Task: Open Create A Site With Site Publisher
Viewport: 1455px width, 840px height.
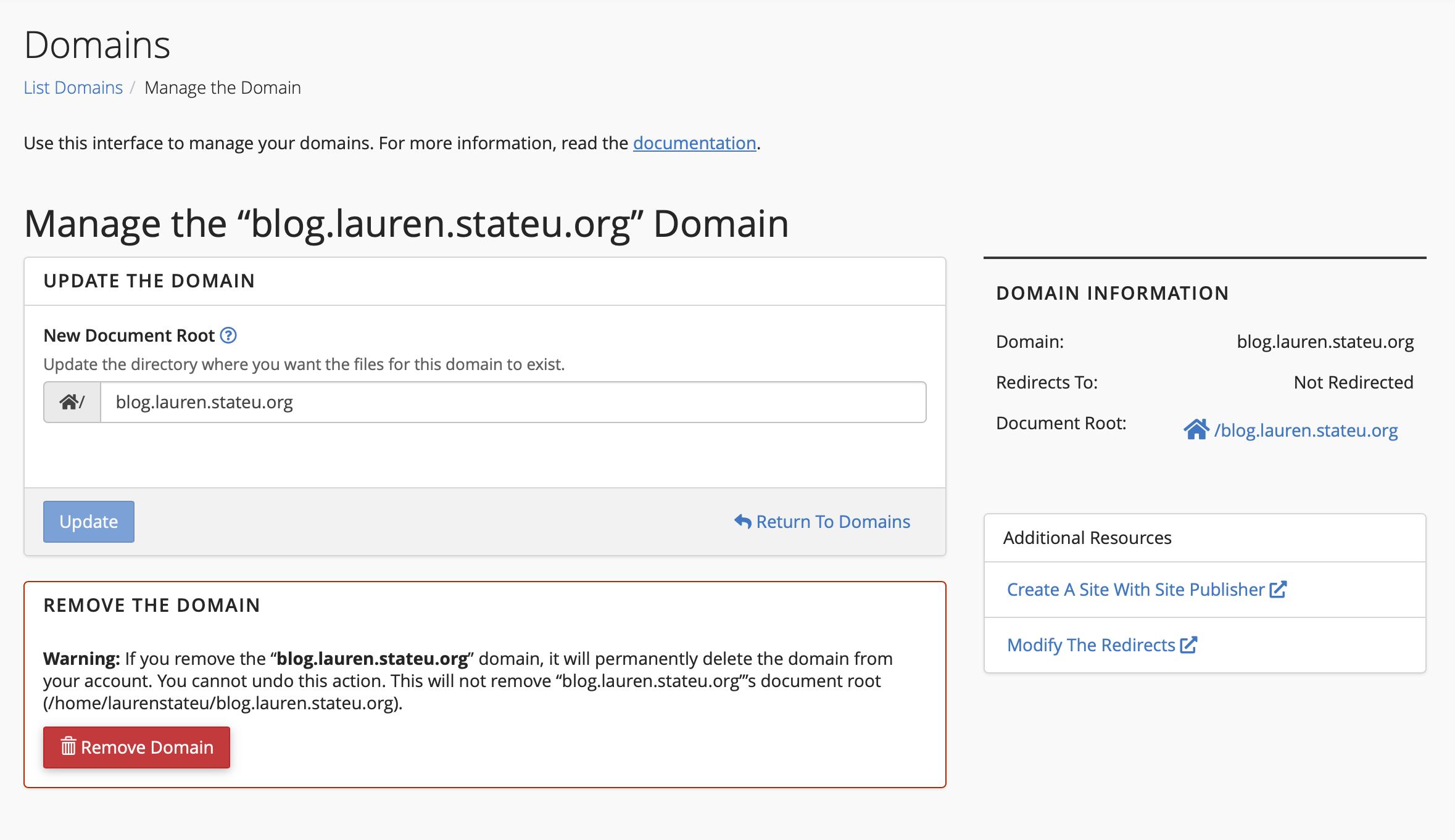Action: (x=1146, y=590)
